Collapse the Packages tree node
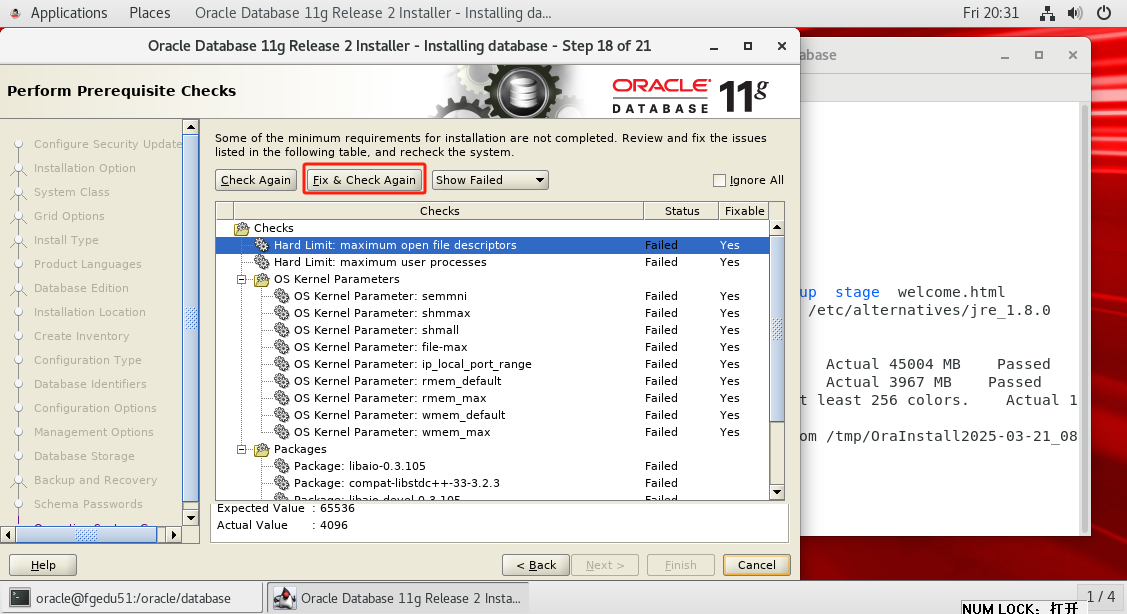The image size is (1127, 614). [x=242, y=449]
